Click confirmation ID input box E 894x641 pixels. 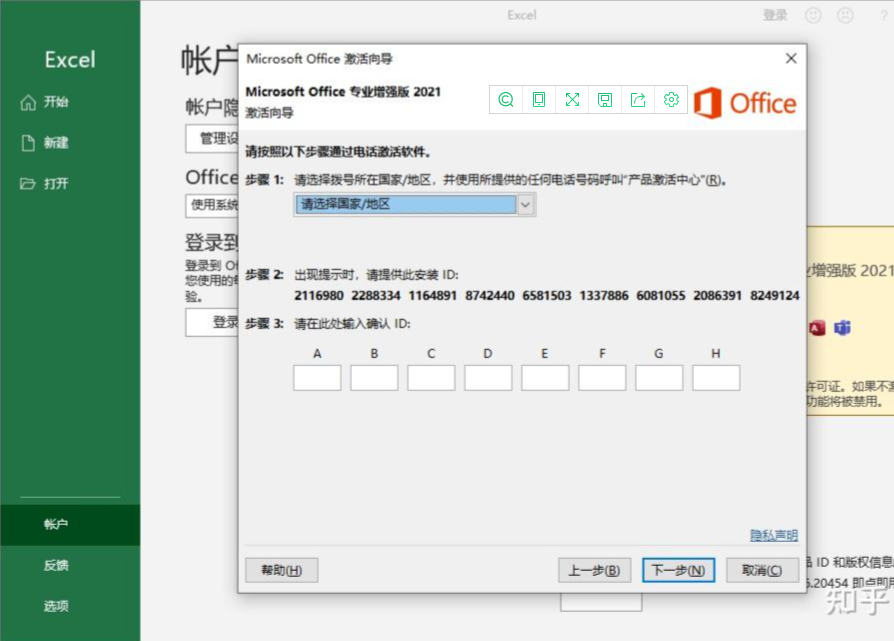pyautogui.click(x=545, y=378)
